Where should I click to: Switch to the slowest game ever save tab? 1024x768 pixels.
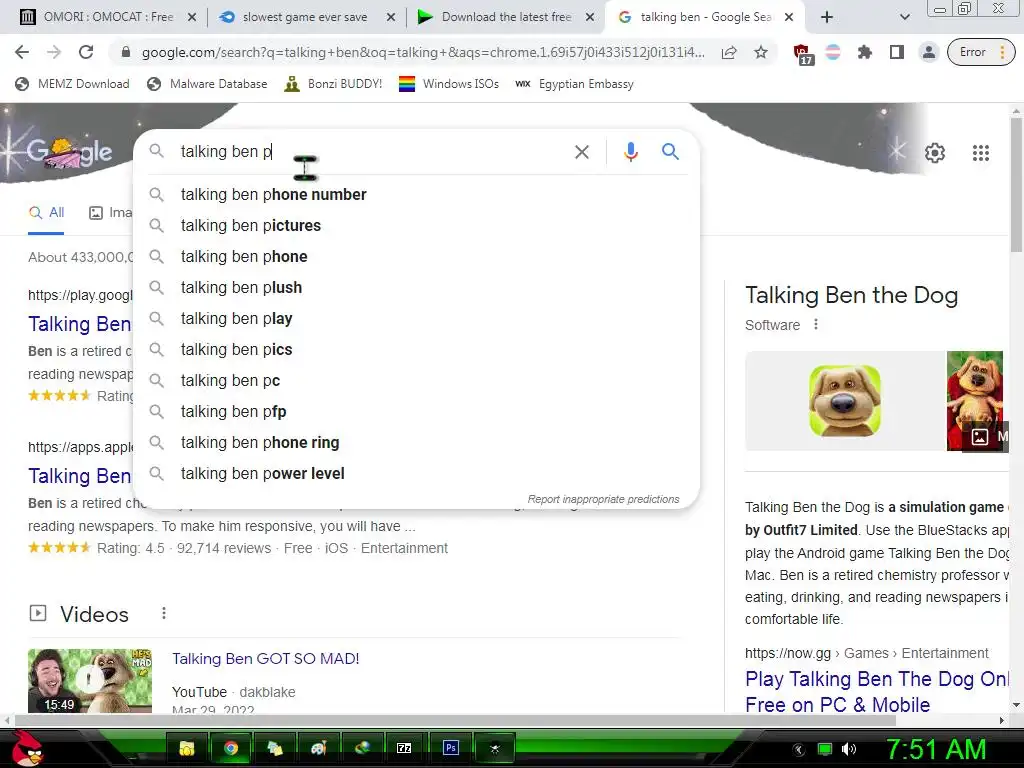tap(306, 17)
